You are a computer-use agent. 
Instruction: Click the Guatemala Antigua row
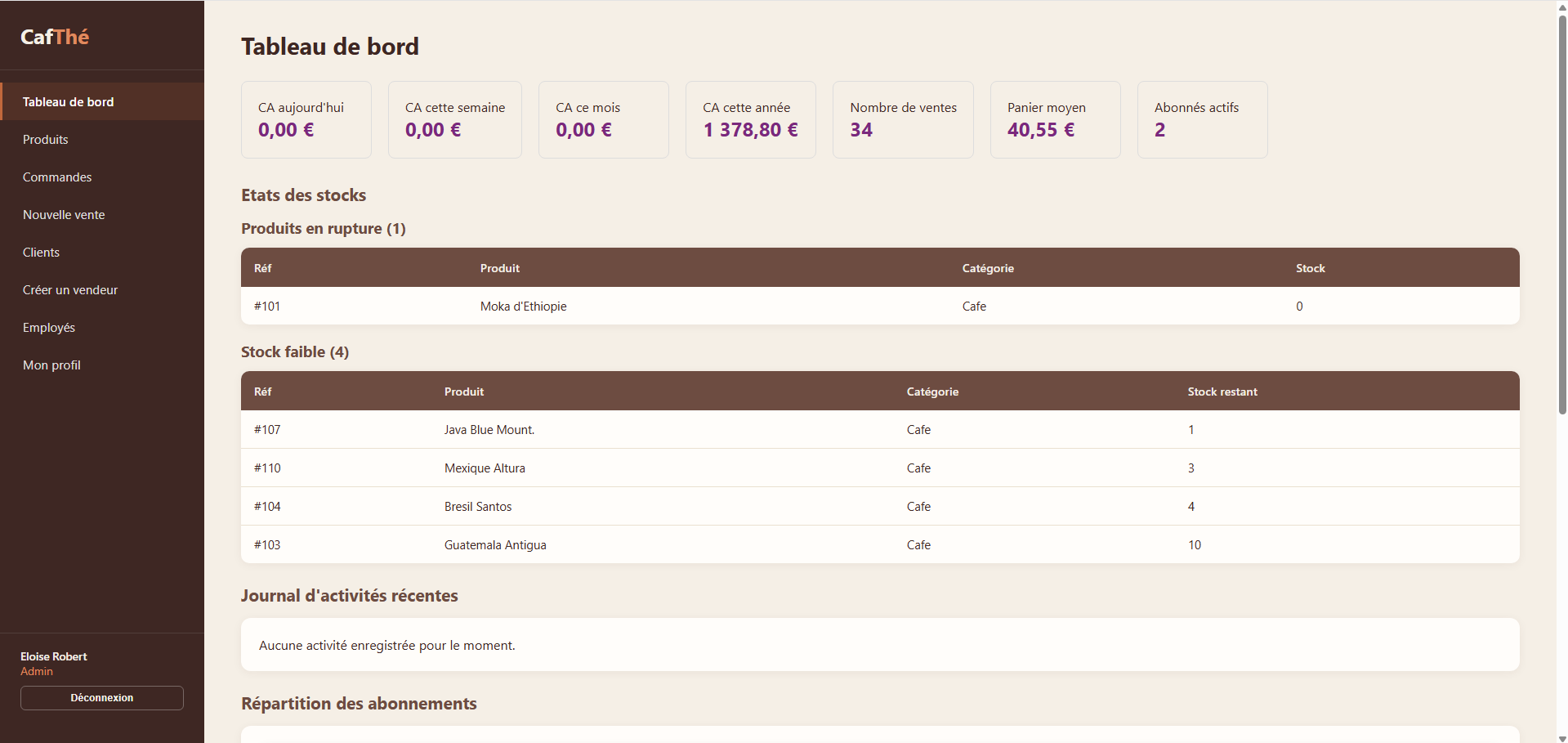(880, 544)
